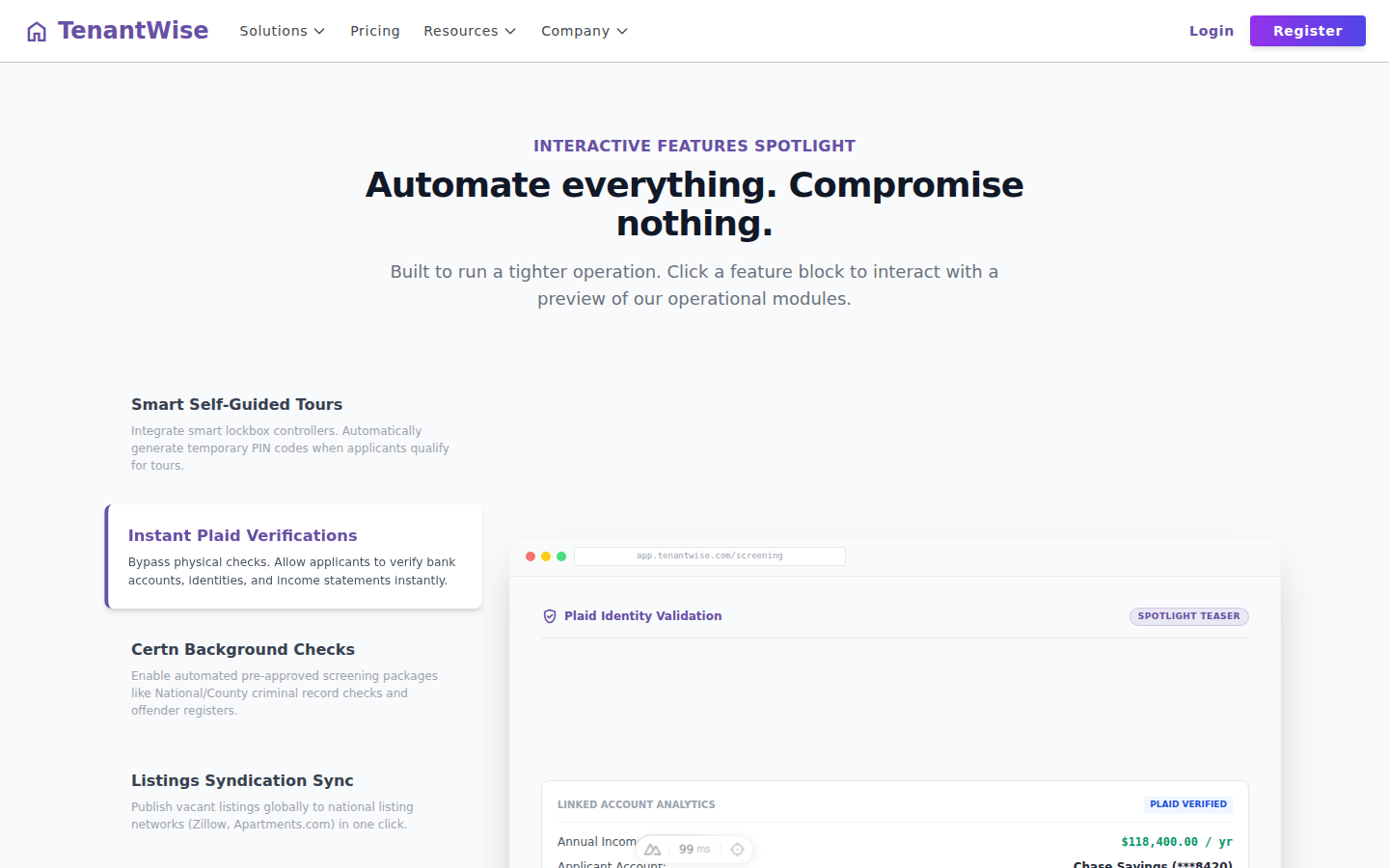Click the SPOTLIGHT TEASER badge

[x=1189, y=616]
